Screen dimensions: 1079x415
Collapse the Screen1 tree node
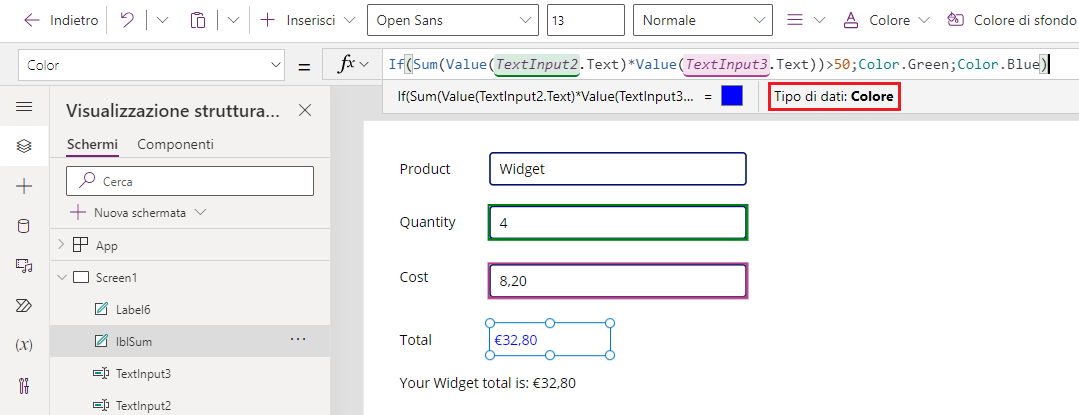[x=61, y=277]
